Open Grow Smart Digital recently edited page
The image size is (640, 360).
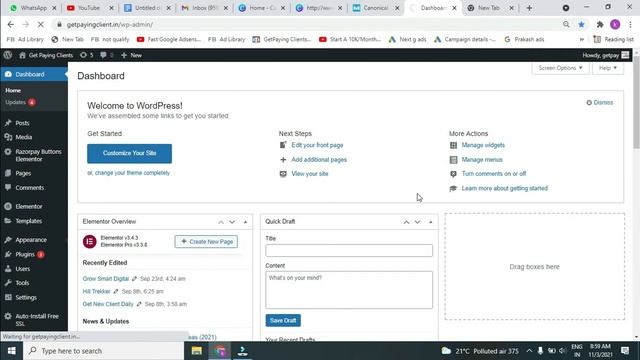(x=106, y=278)
